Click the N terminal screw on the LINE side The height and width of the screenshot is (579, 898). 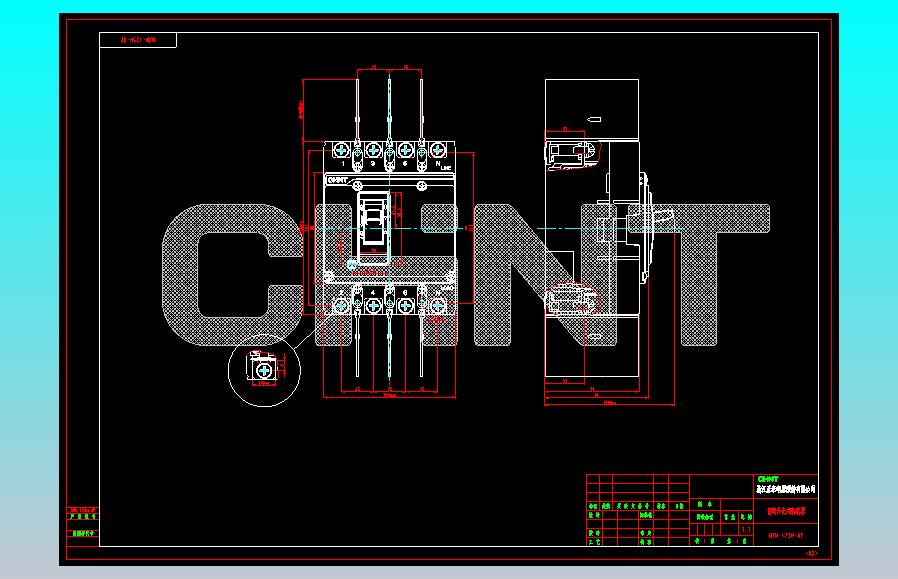click(438, 150)
